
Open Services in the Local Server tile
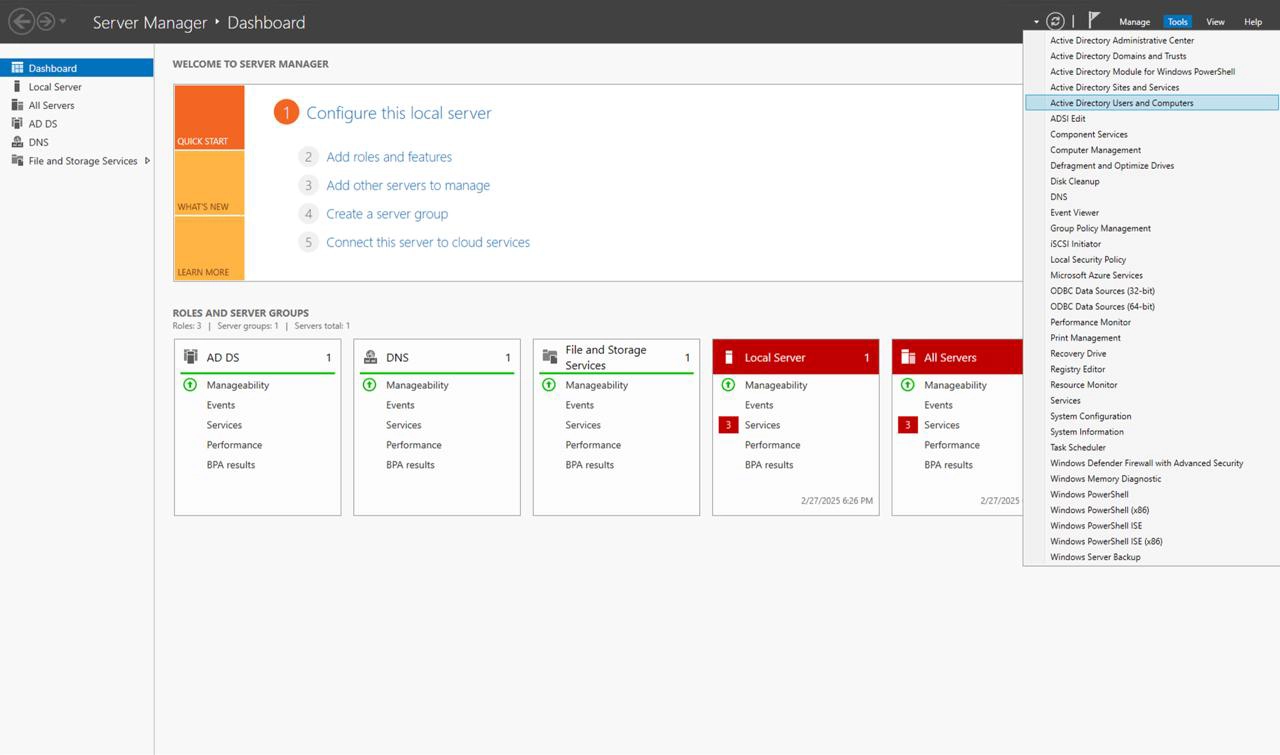coord(762,425)
